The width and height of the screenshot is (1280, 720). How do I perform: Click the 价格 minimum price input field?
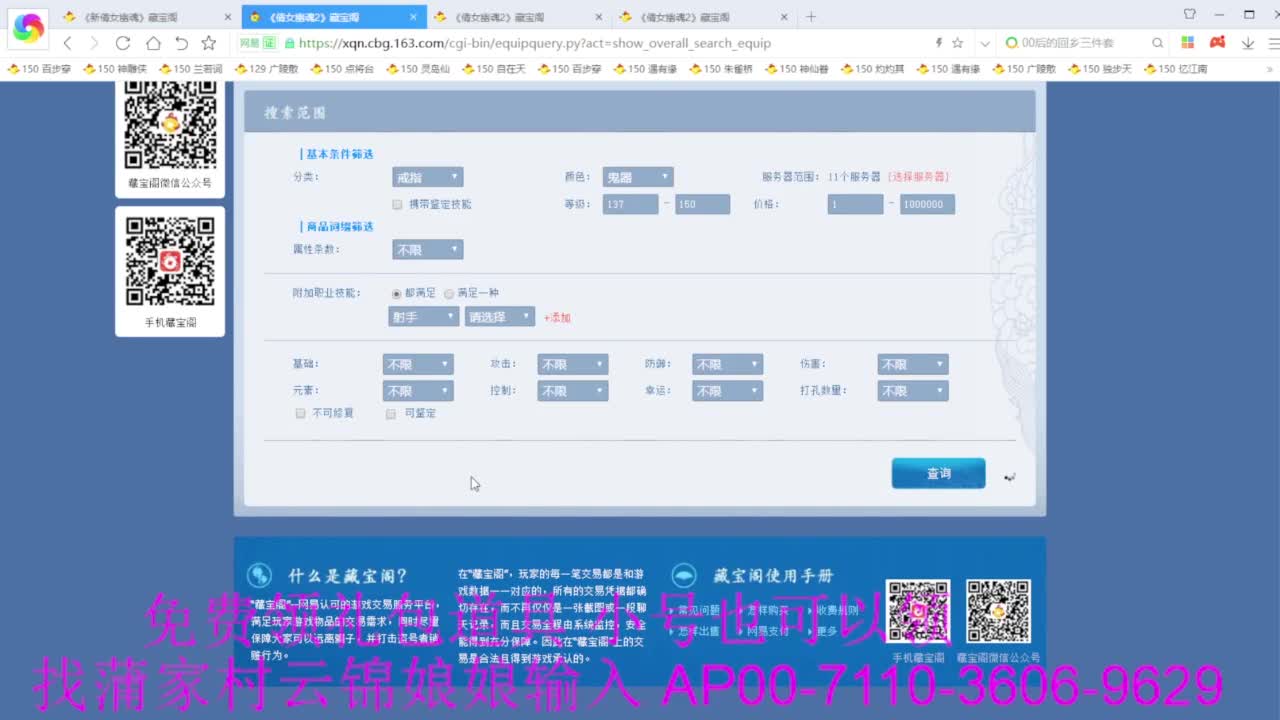click(855, 203)
